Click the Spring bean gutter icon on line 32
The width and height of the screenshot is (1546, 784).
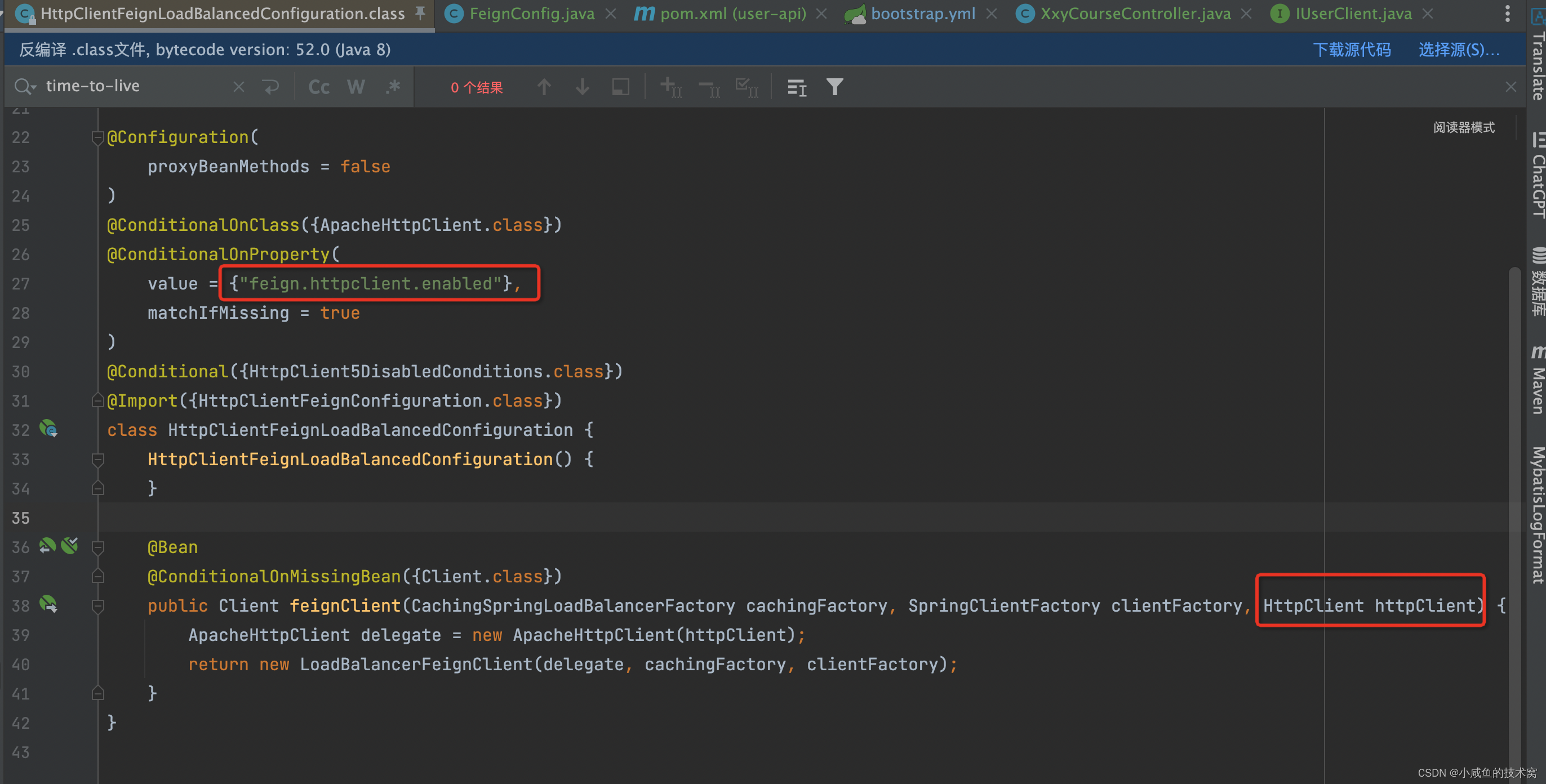click(48, 428)
